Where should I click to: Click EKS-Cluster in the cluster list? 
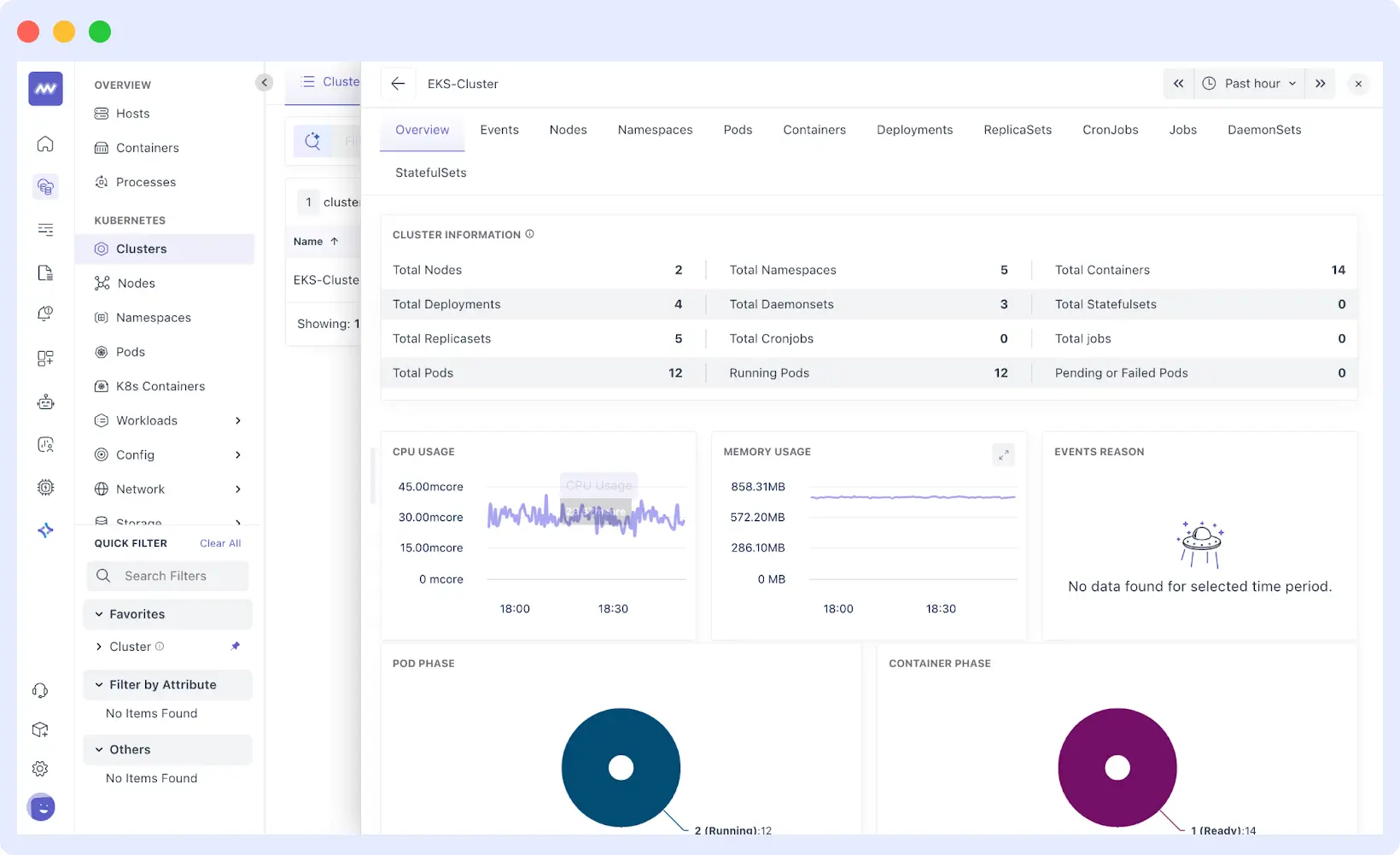tap(325, 279)
